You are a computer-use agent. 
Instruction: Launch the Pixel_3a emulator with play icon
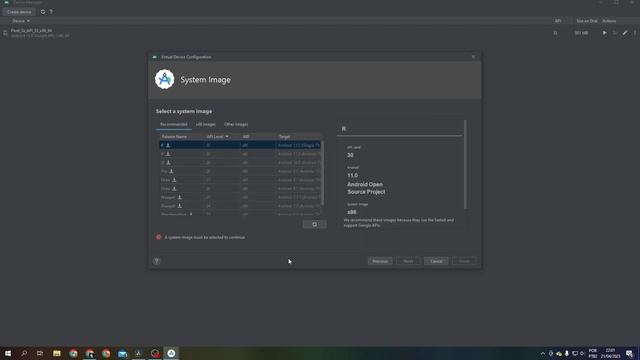(604, 33)
